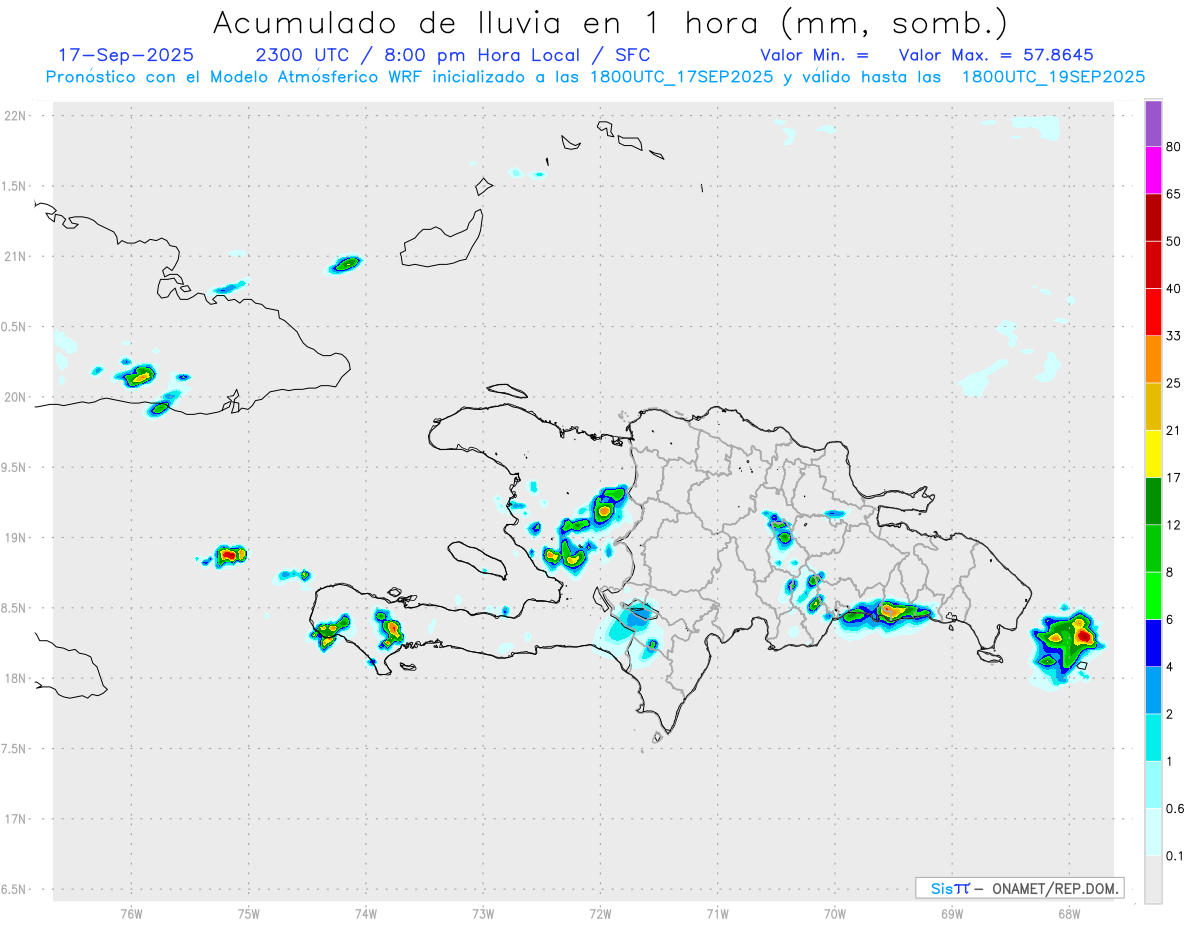Select the "75W" longitude label
Viewport: 1200px width, 927px height.
(x=248, y=913)
